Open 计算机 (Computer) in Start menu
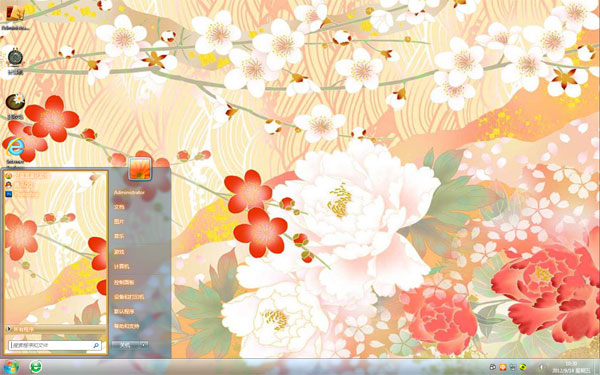 121,267
